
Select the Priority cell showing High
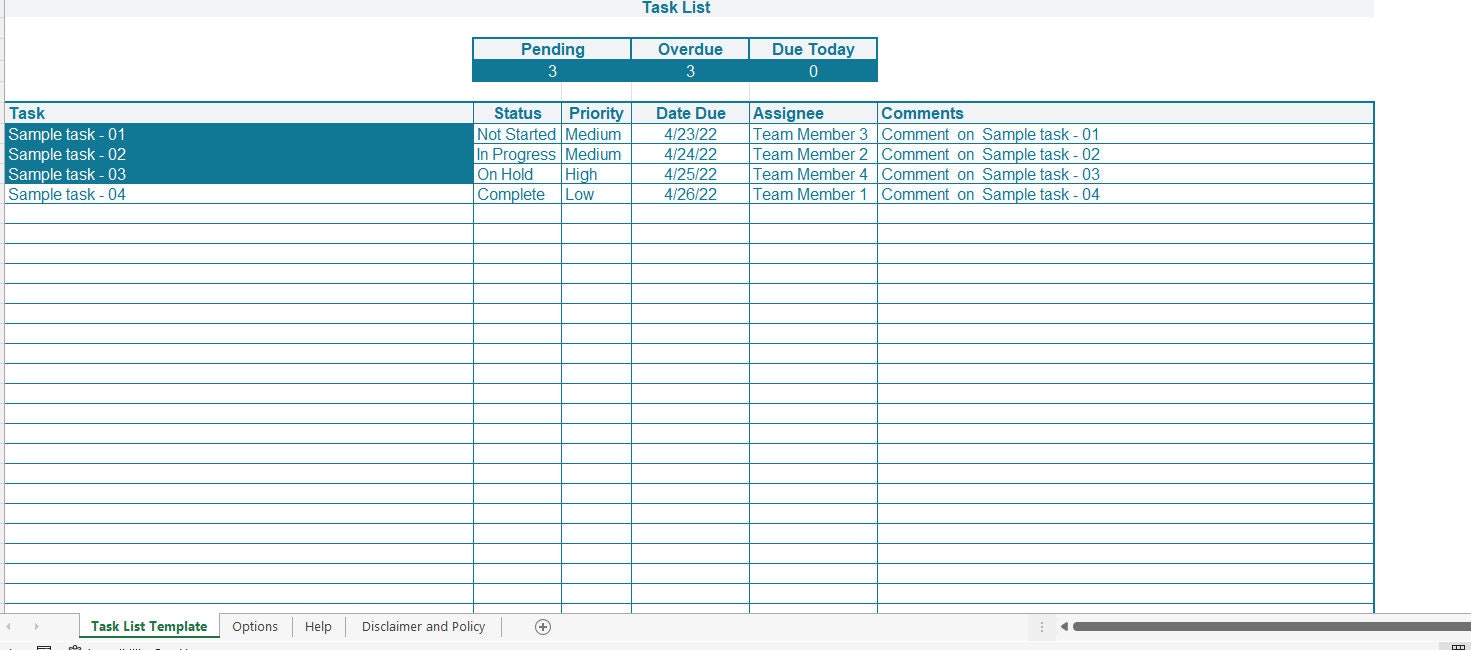(x=596, y=174)
